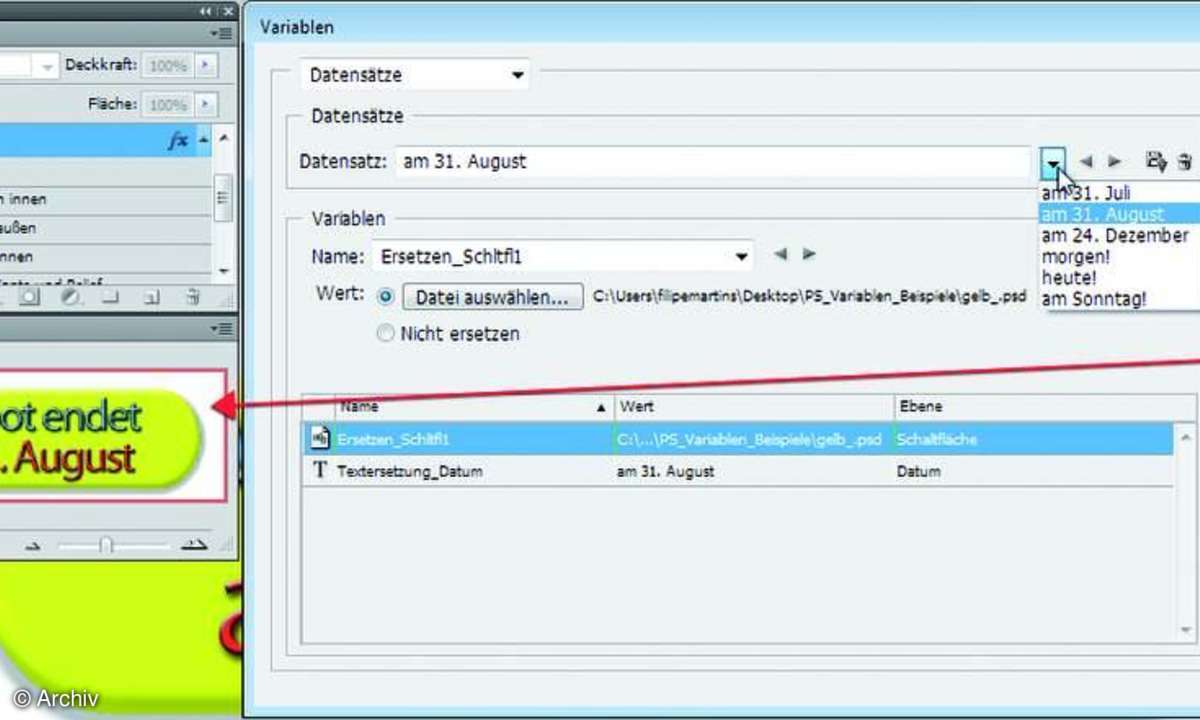Select the Ersetzen_Schltfl1 variable row
Viewport: 1200px width, 720px height.
tap(738, 438)
